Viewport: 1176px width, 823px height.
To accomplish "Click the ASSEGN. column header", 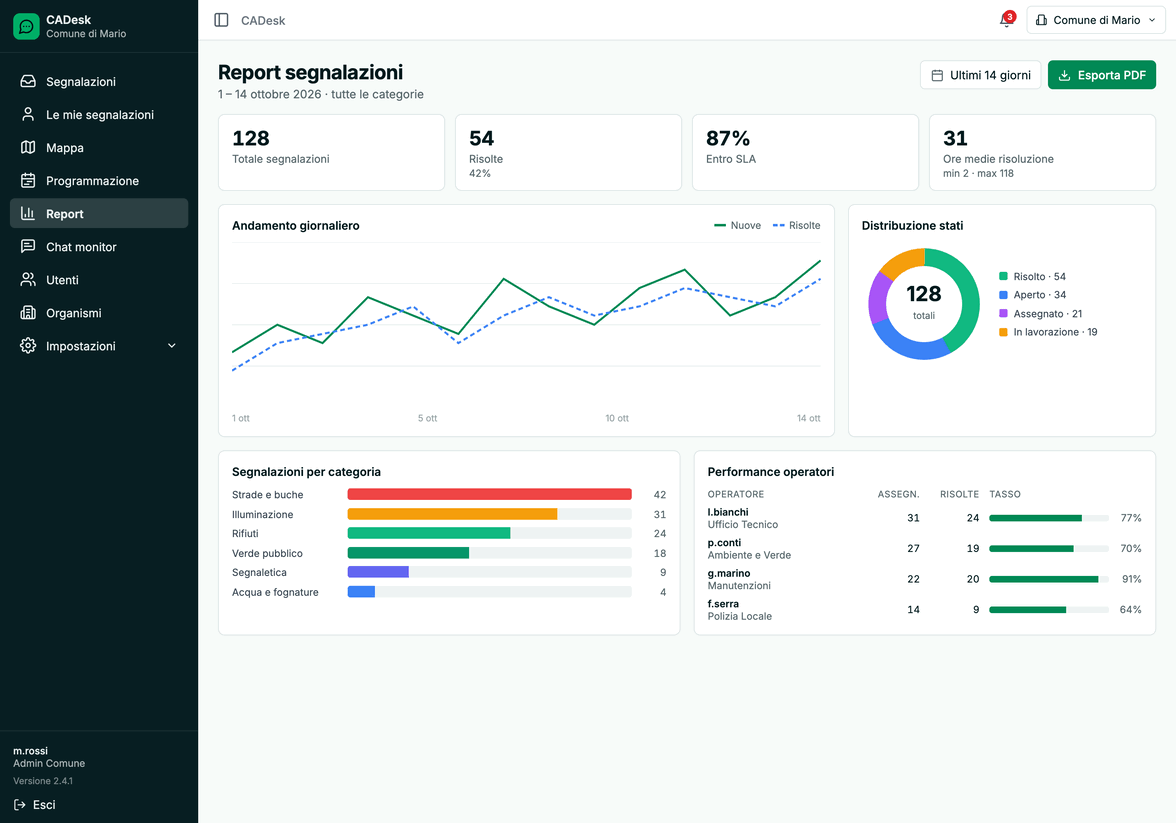I will pyautogui.click(x=898, y=494).
